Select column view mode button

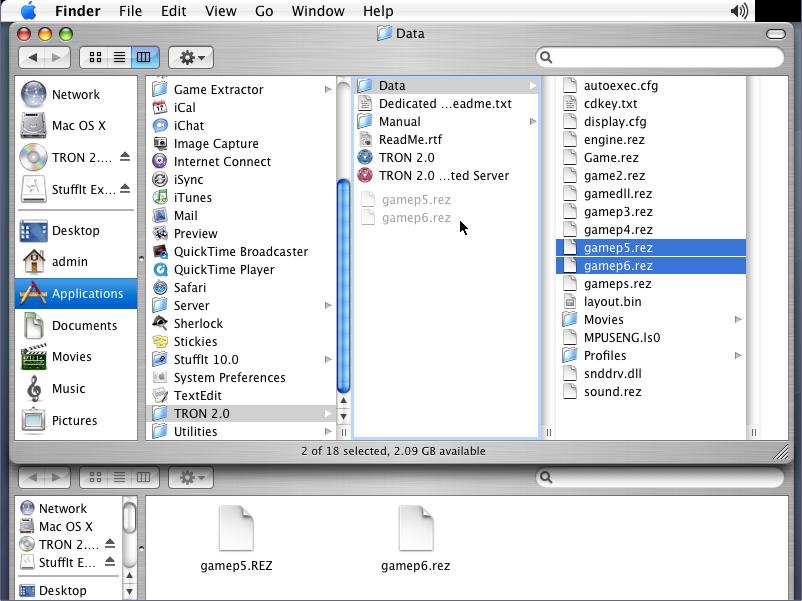(143, 57)
